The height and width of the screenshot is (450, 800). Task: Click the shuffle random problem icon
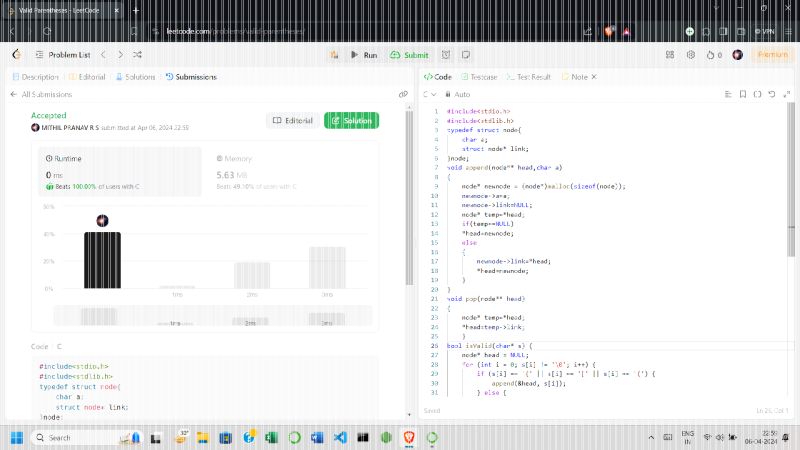tap(137, 55)
